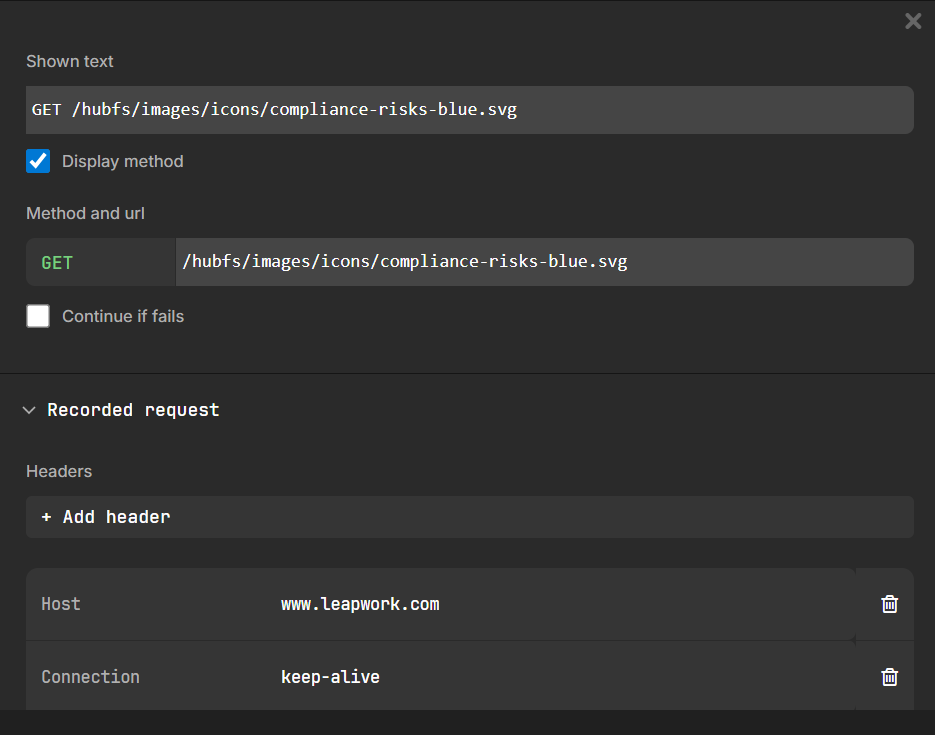Click the Shown text input field
Image resolution: width=935 pixels, height=735 pixels.
point(470,110)
